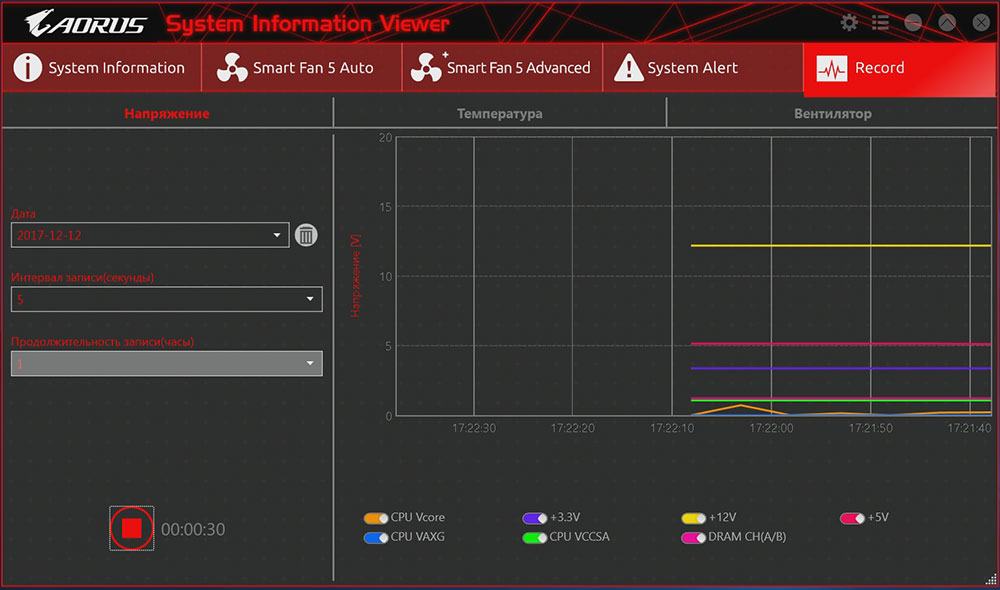Delete the selected record with trash icon

click(306, 235)
